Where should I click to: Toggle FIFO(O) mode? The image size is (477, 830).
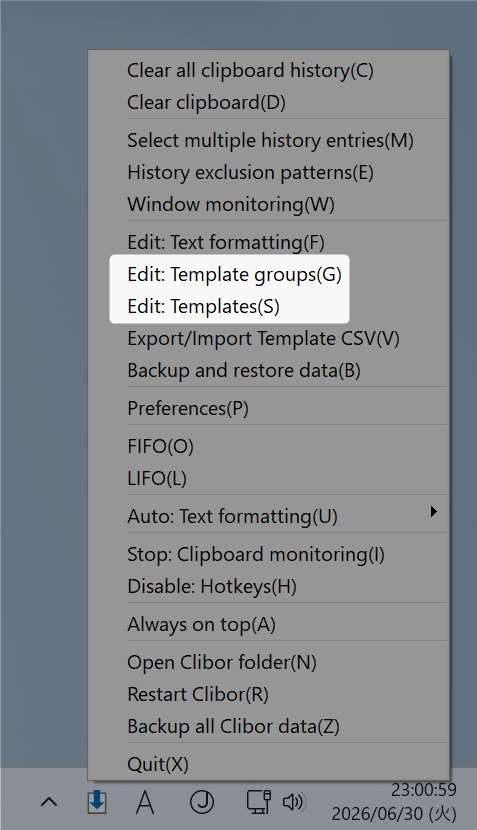[x=268, y=446]
